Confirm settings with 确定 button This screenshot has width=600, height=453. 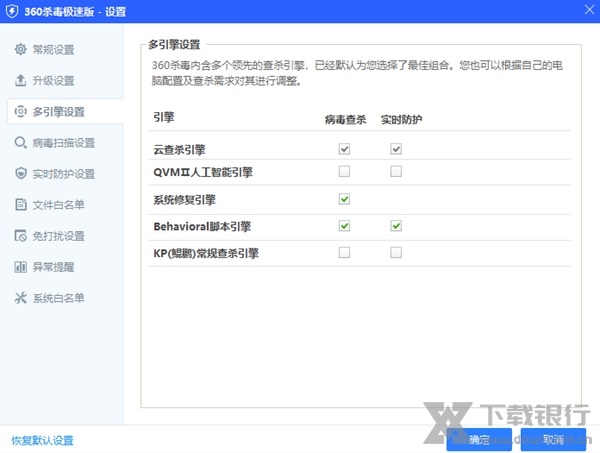pyautogui.click(x=479, y=440)
